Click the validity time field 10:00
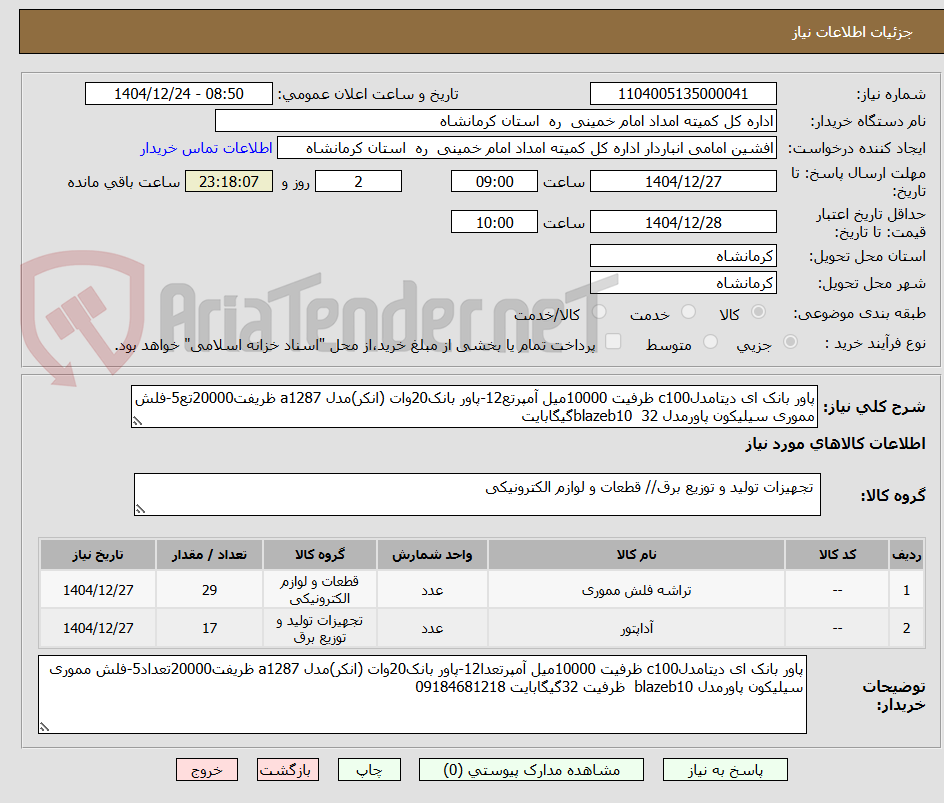The image size is (944, 803). point(494,222)
